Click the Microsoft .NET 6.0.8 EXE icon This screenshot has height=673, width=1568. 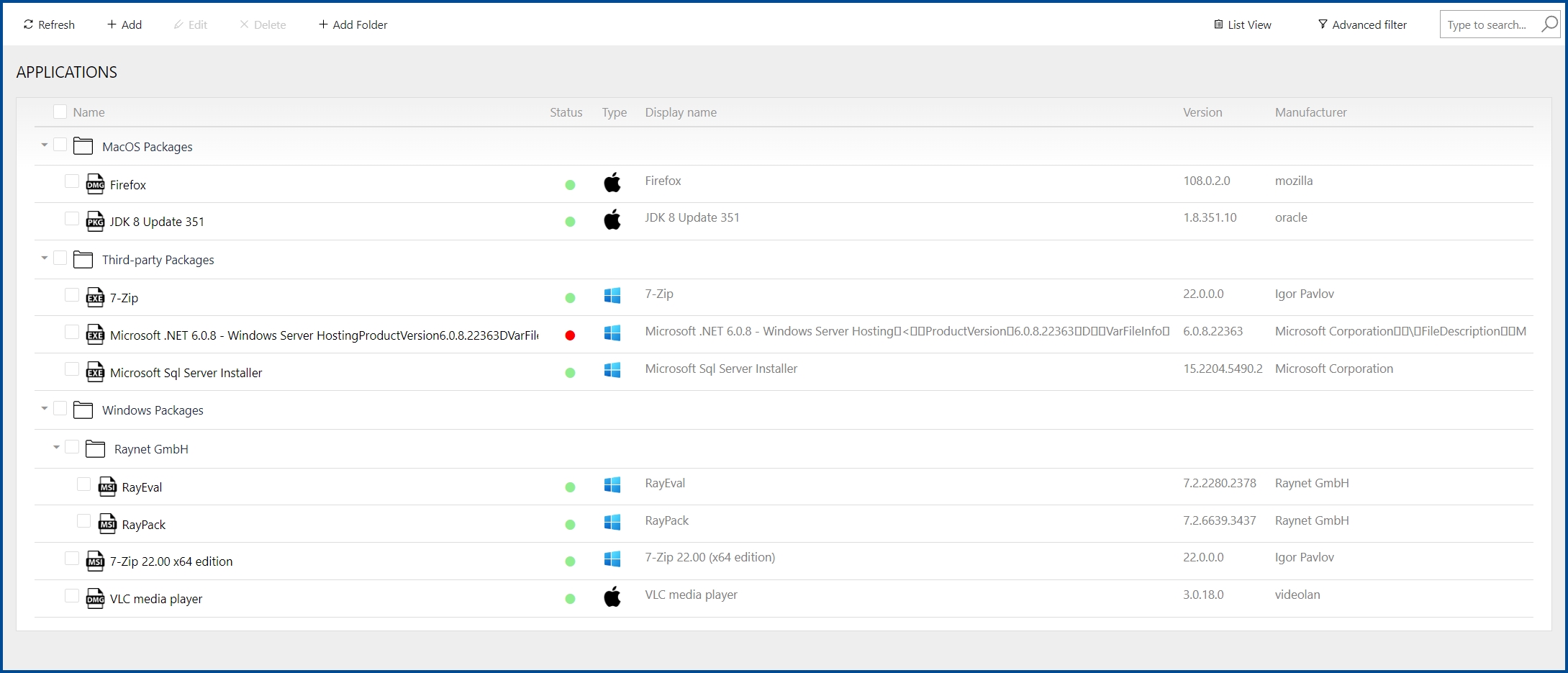tap(95, 335)
